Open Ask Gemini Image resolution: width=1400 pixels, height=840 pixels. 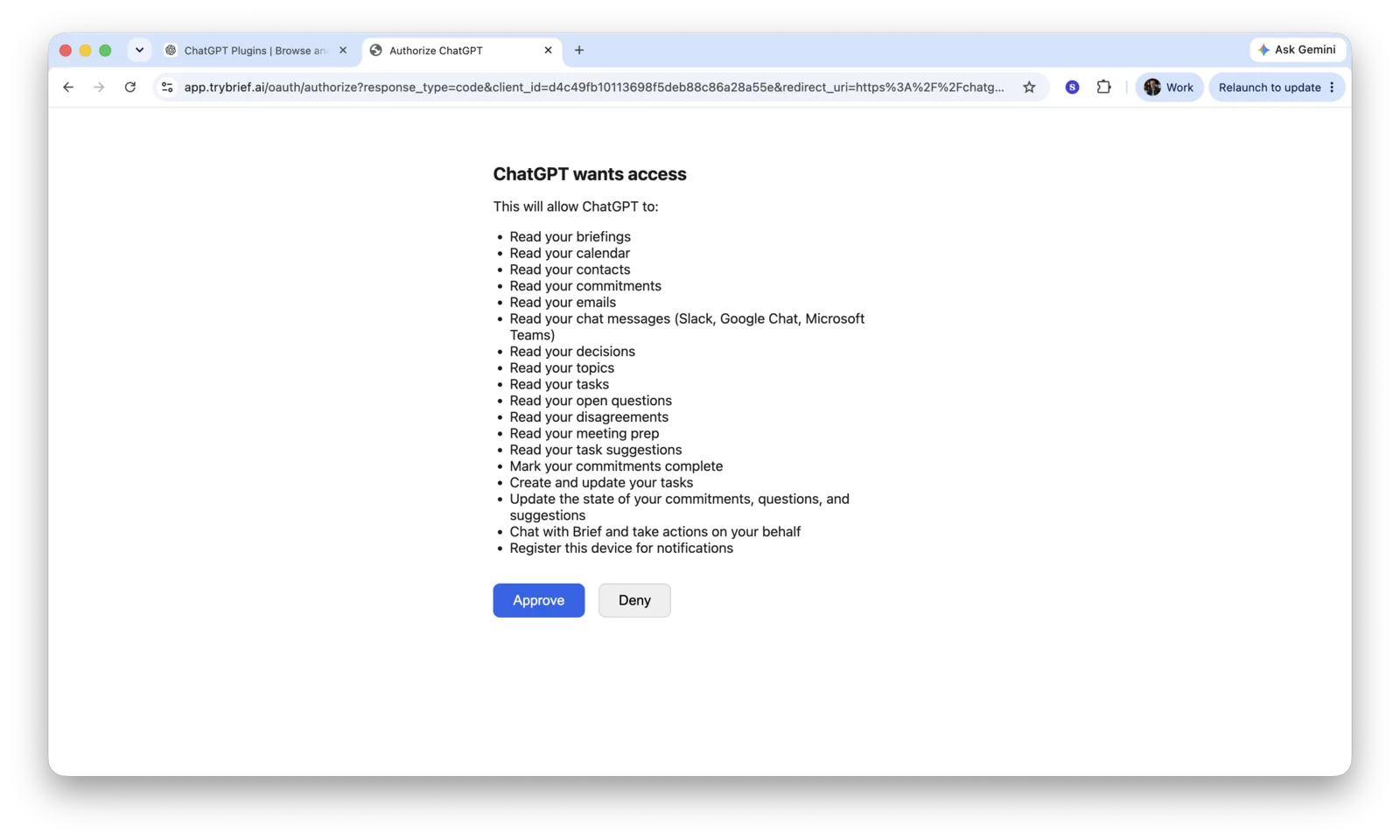coord(1297,50)
